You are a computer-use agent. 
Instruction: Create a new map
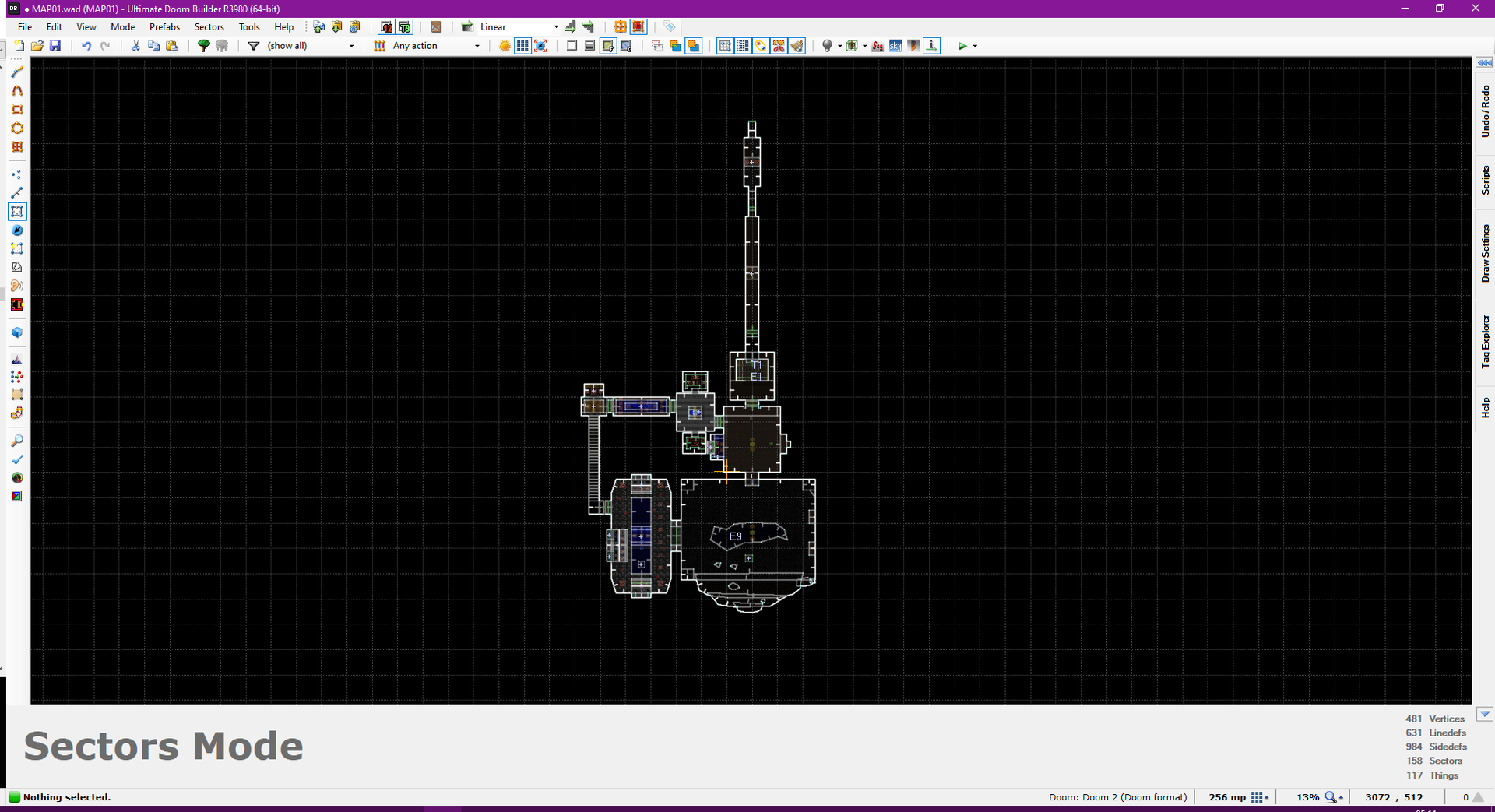pos(19,46)
